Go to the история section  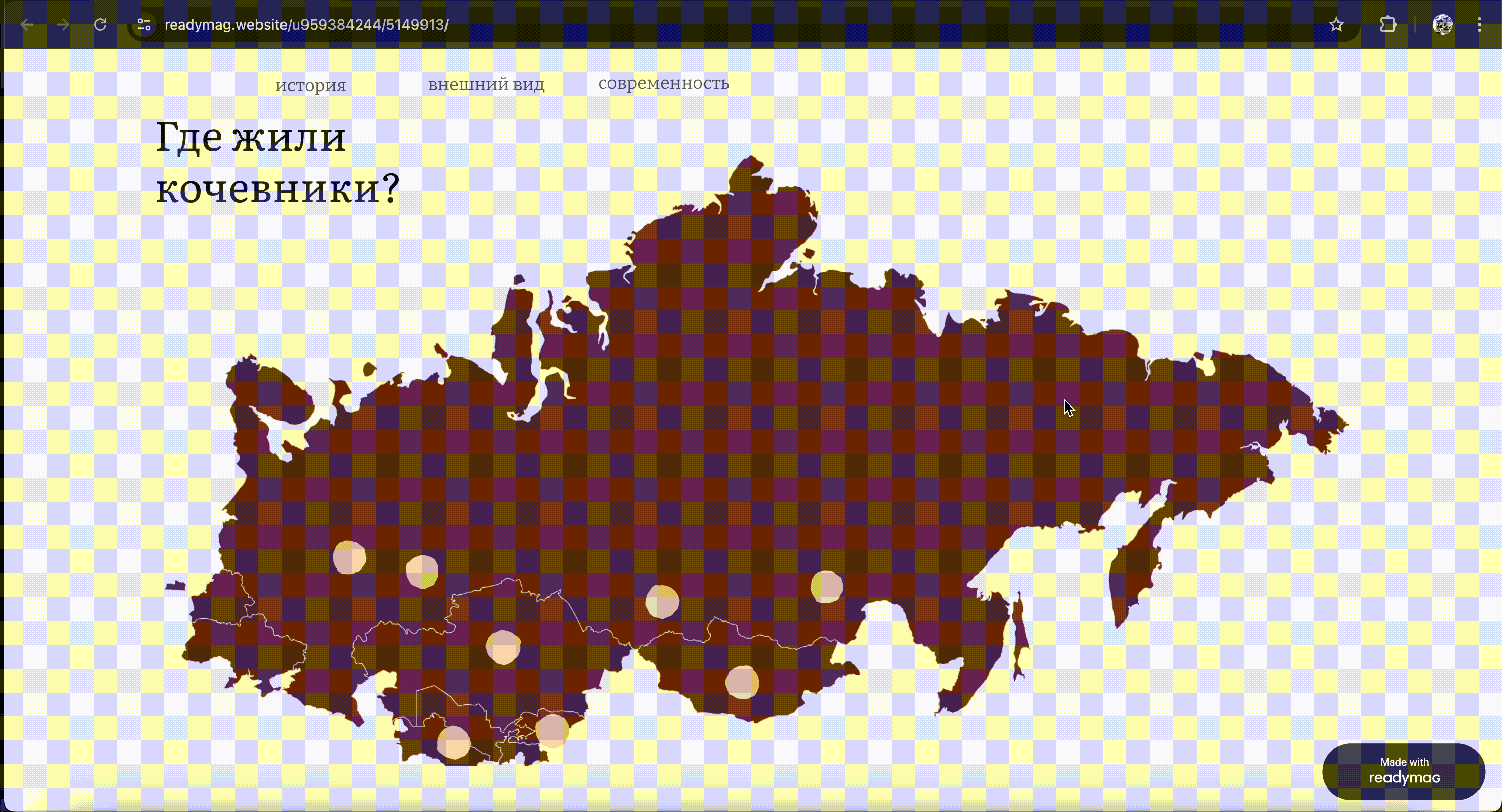click(x=310, y=86)
